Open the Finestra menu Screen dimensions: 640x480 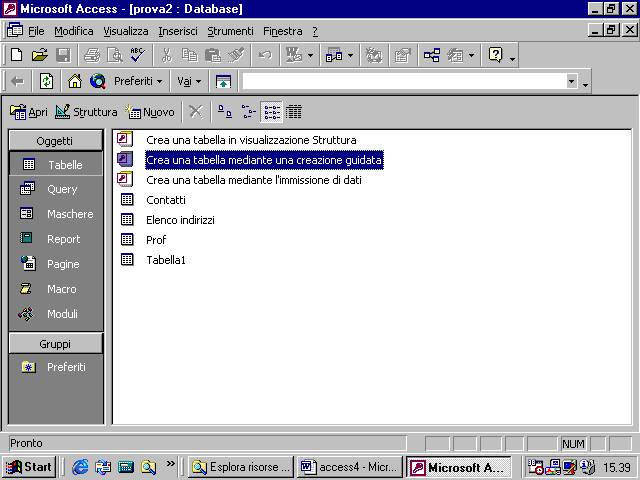tap(283, 31)
